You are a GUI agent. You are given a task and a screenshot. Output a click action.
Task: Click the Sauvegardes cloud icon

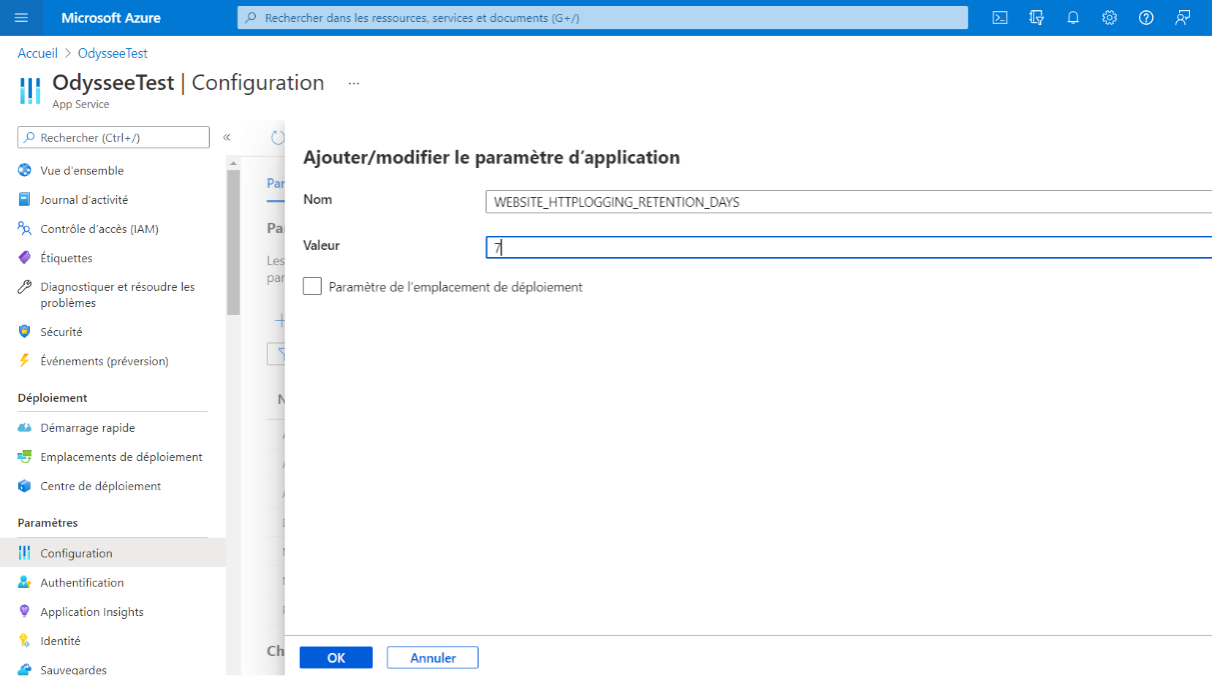(x=25, y=670)
